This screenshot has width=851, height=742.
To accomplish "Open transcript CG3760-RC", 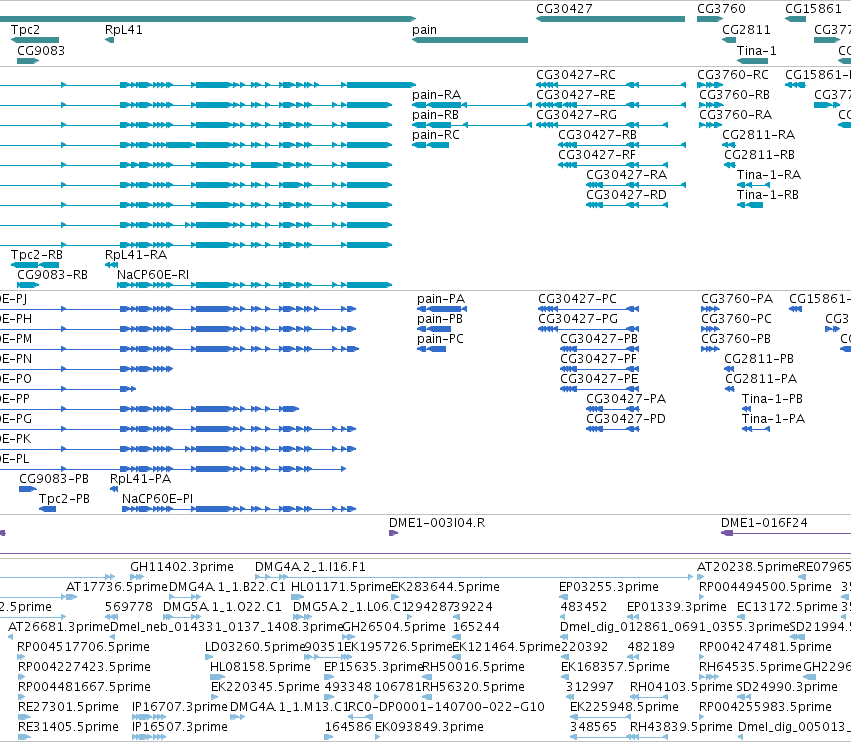I will pos(733,75).
